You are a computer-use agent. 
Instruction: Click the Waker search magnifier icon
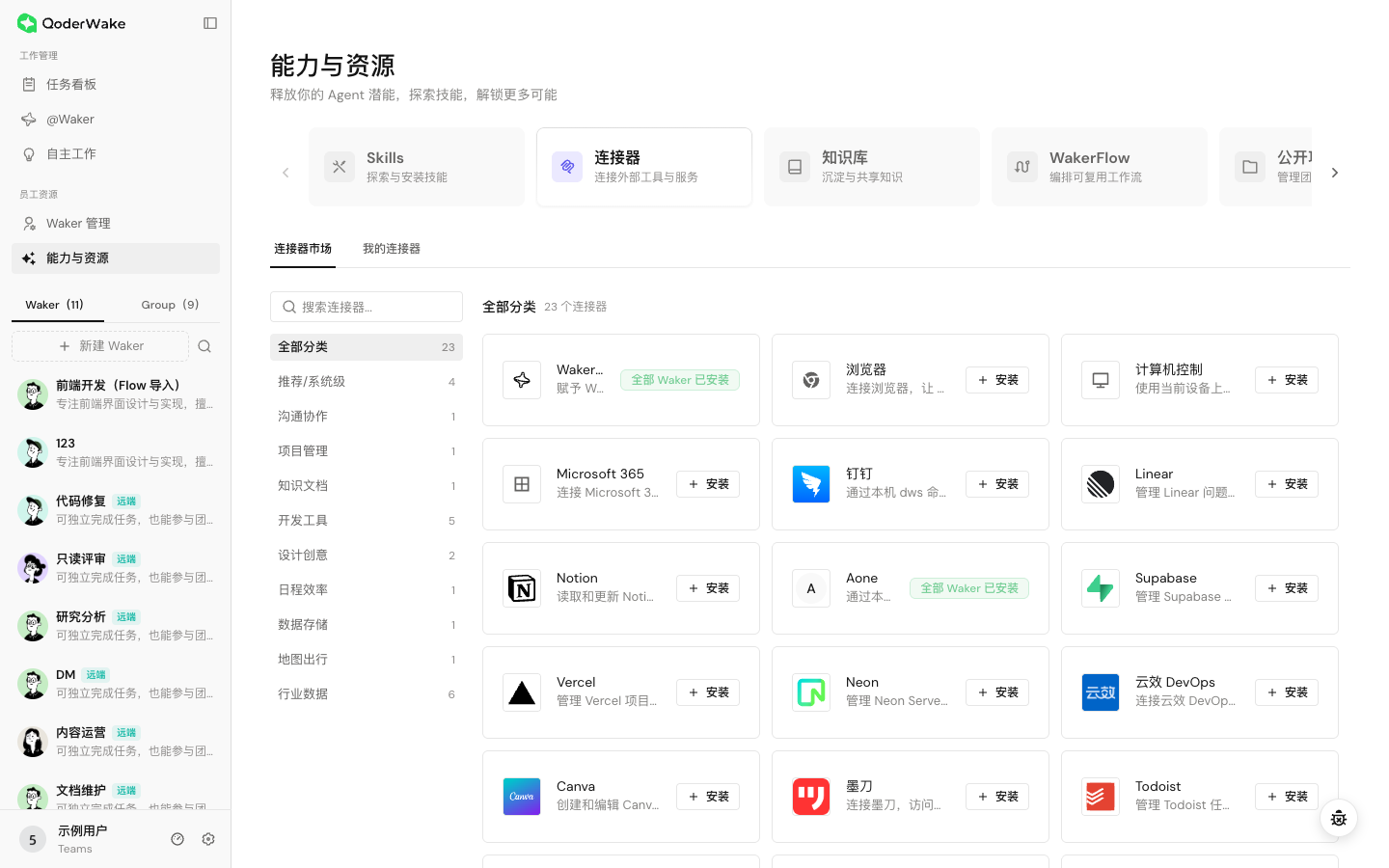(x=204, y=346)
